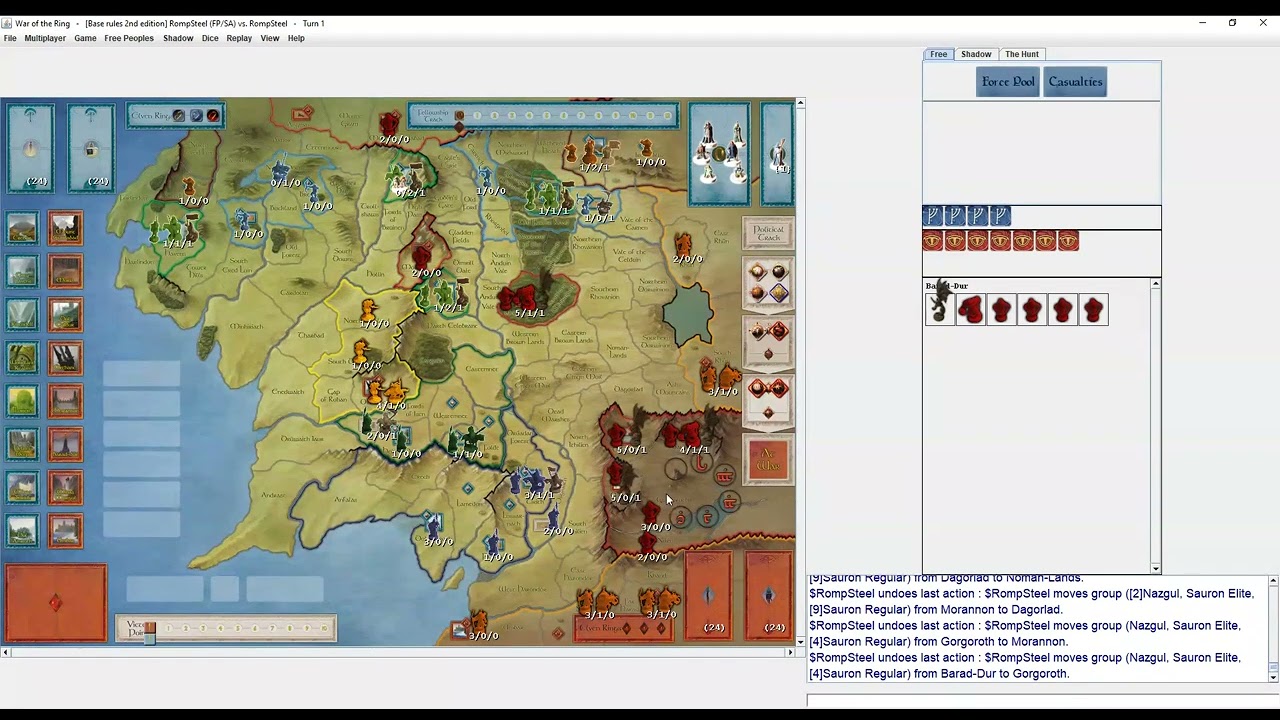The height and width of the screenshot is (720, 1280).
Task: Select the red Elven Ring token
Action: 213,116
